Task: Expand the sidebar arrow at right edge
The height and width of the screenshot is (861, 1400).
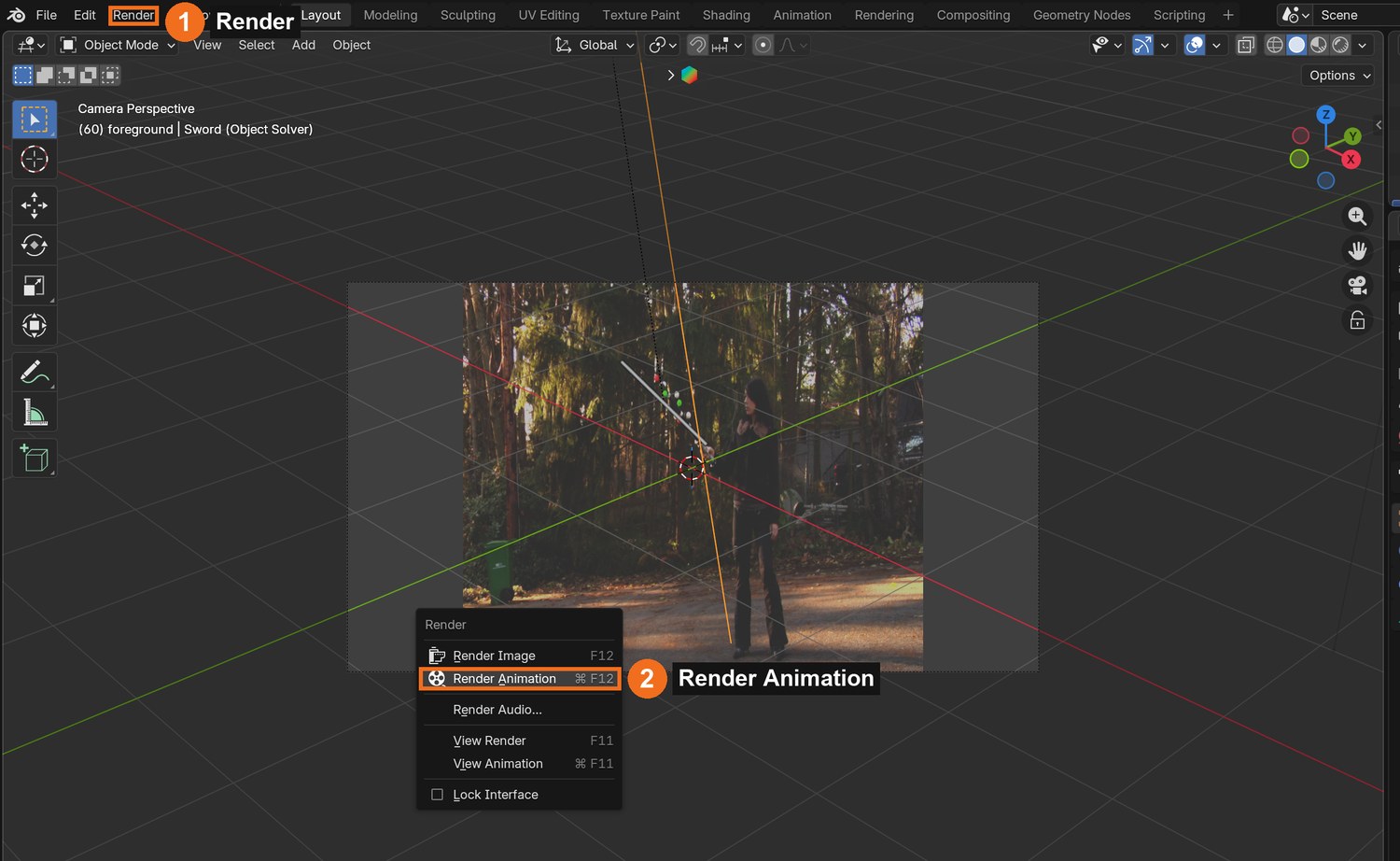Action: tap(1378, 124)
